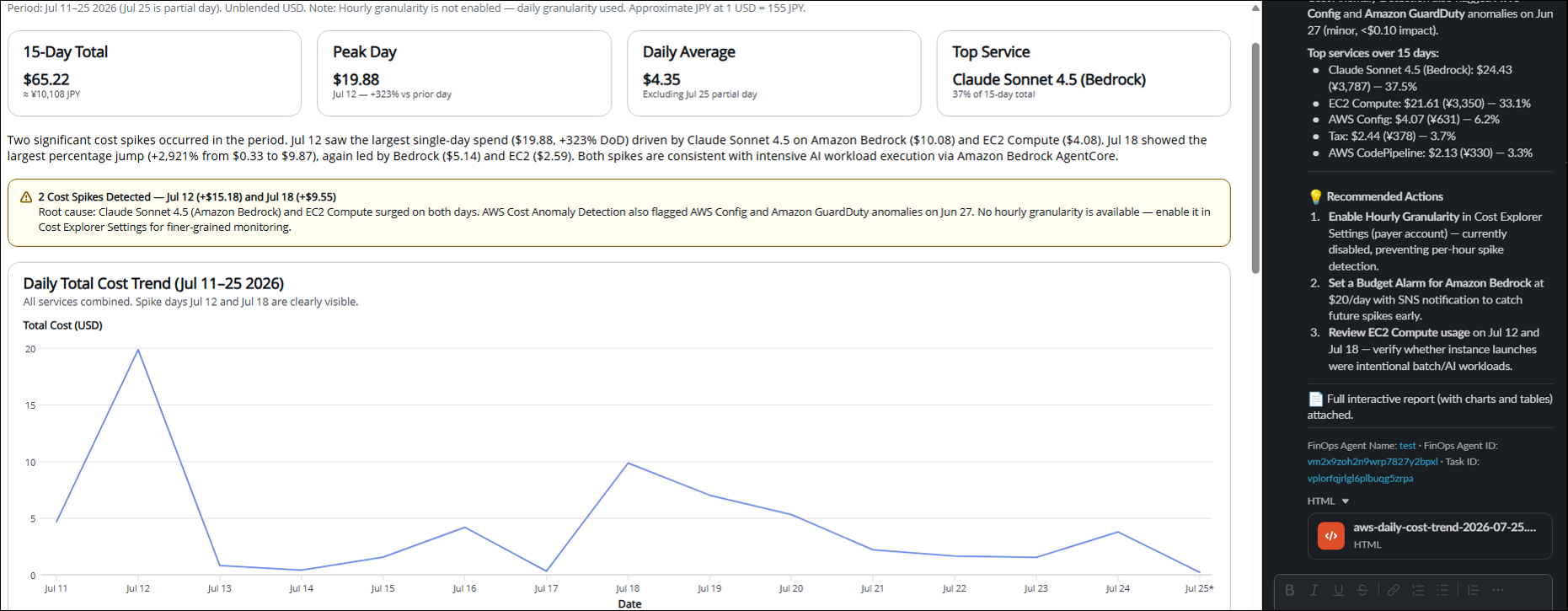Click 'Review EC2 Compute usage' recommendation

pyautogui.click(x=1399, y=333)
